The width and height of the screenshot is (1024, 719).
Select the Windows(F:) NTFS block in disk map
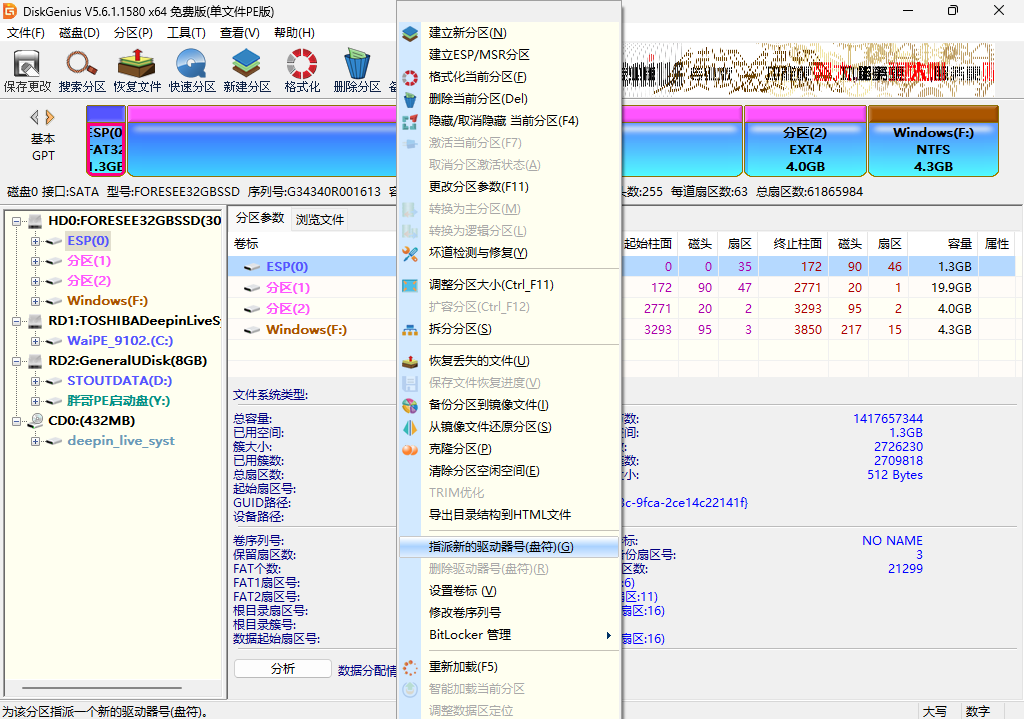point(933,141)
